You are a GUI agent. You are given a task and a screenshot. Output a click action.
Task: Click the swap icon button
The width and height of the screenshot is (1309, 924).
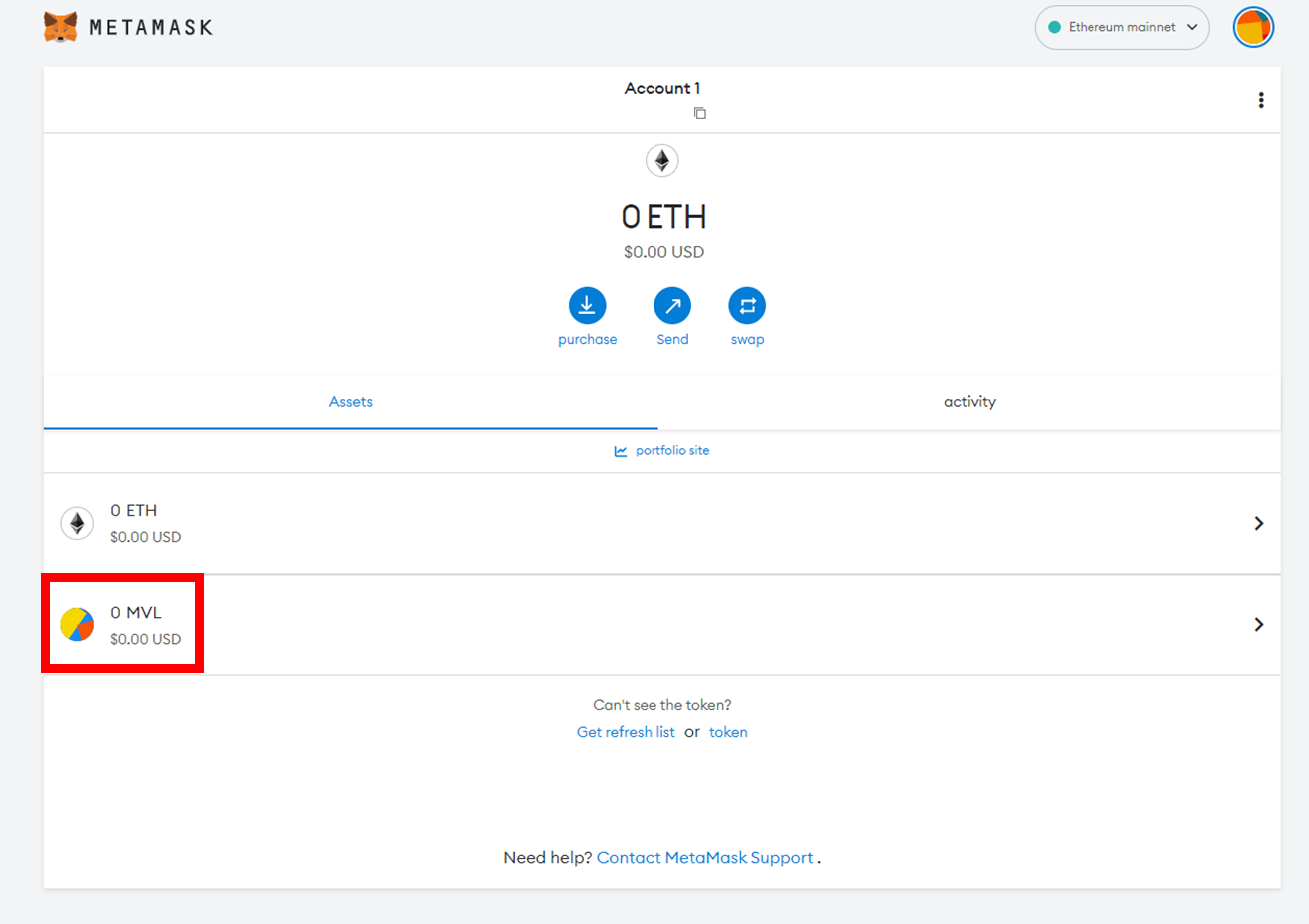[x=747, y=306]
